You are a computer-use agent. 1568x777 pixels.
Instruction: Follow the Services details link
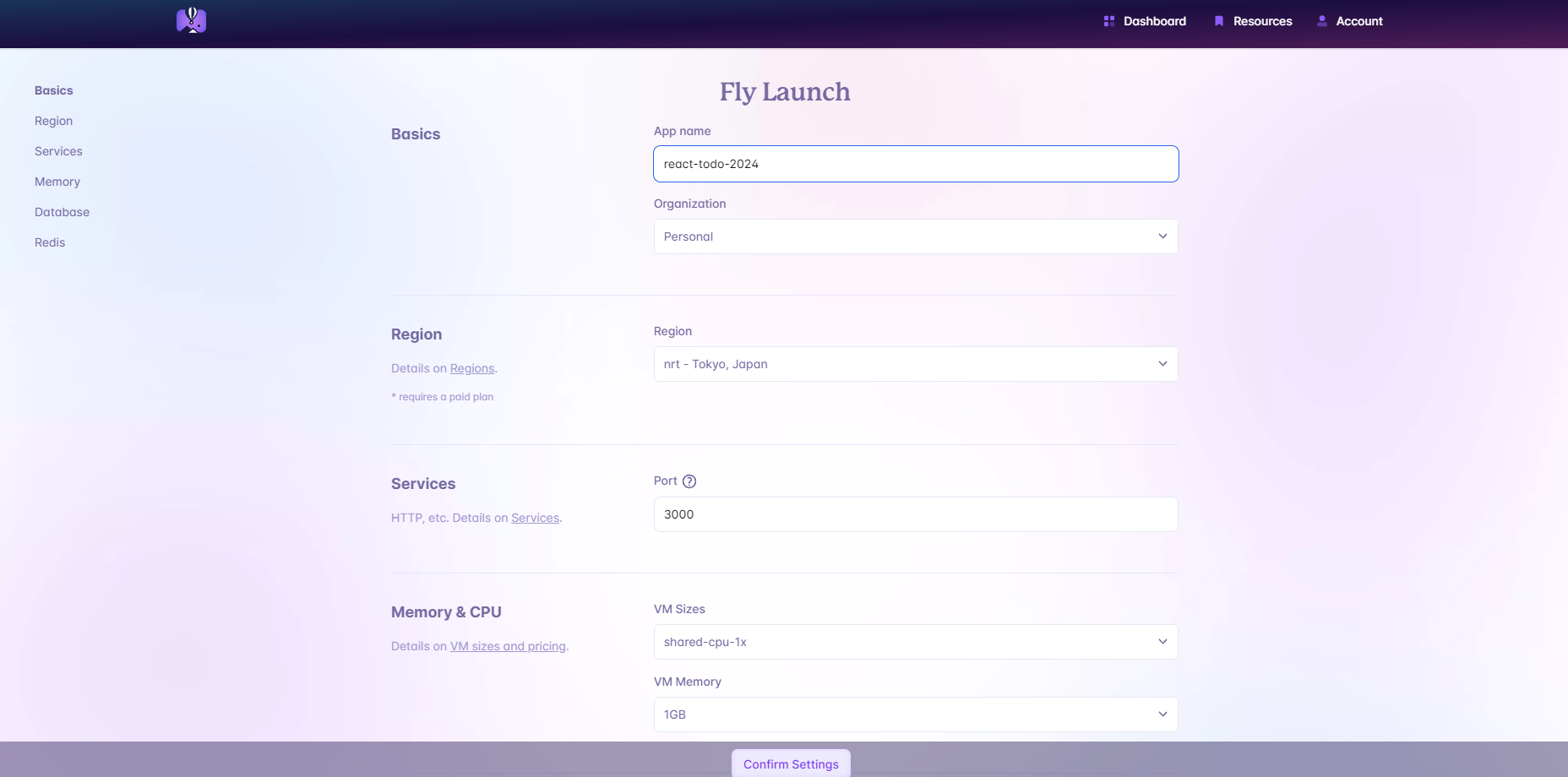[x=535, y=518]
